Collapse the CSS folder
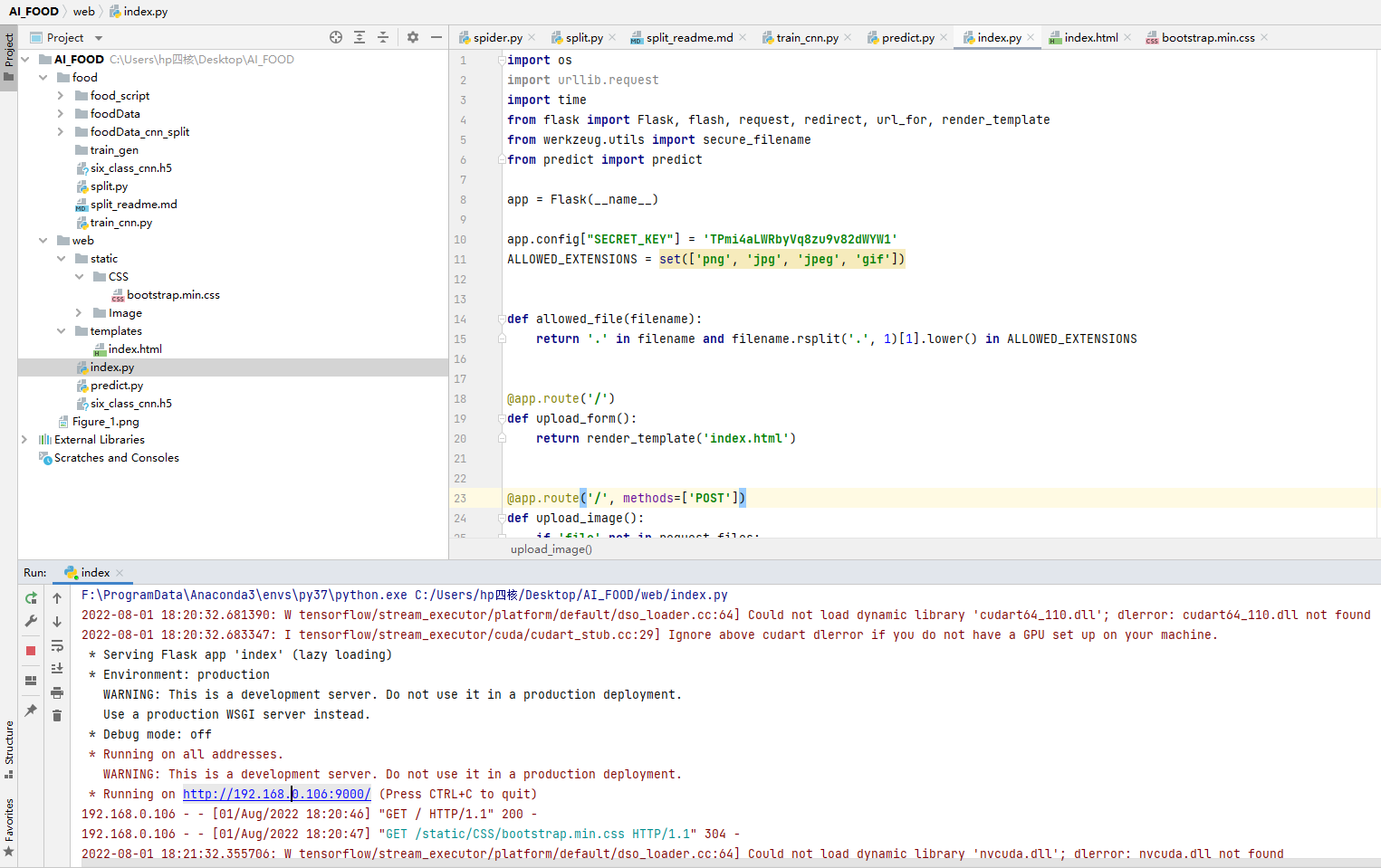1381x868 pixels. (79, 277)
